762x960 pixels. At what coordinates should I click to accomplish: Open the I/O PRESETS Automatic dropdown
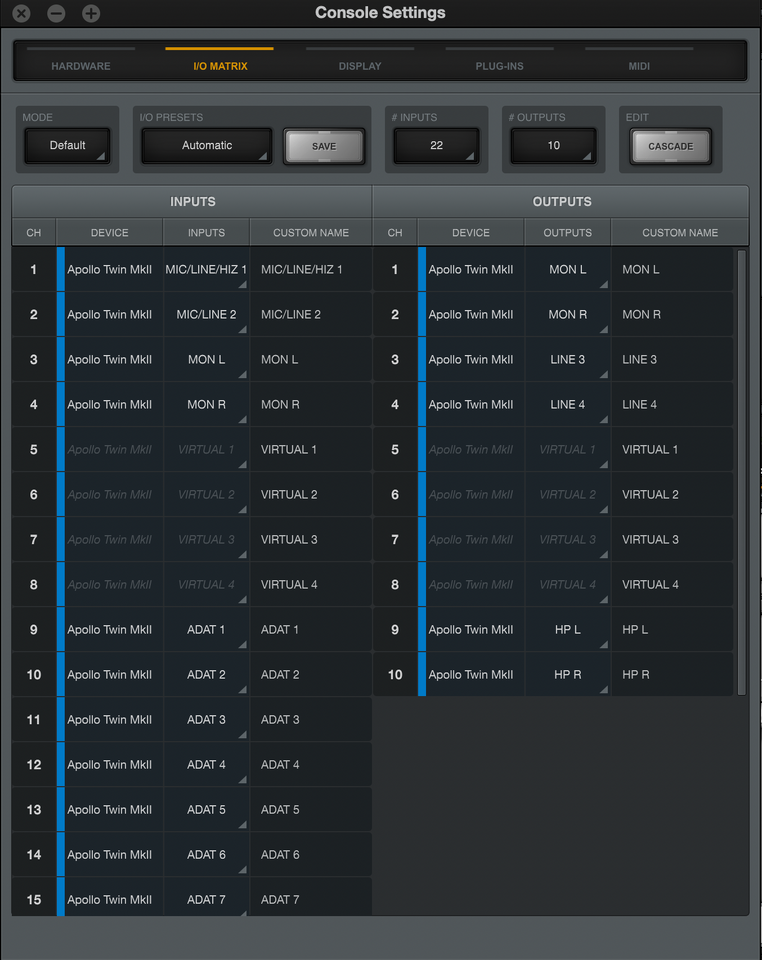(207, 146)
